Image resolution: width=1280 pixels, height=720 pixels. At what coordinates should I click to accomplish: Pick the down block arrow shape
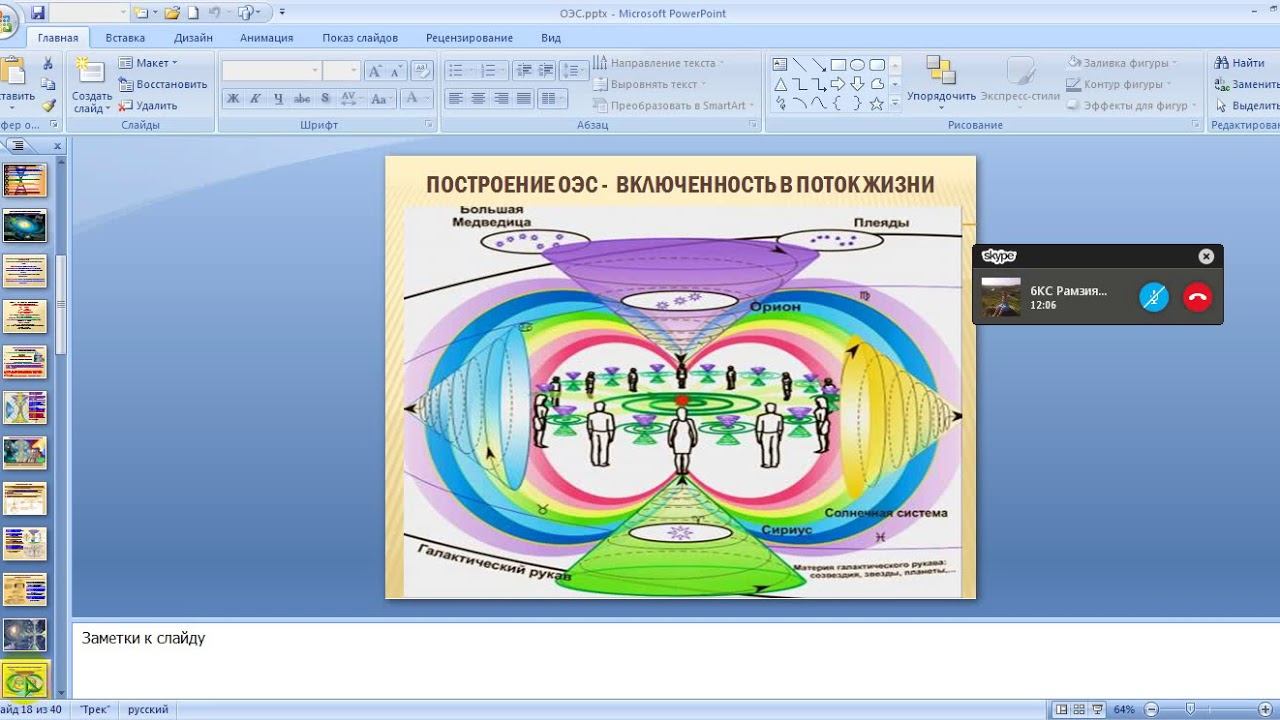pyautogui.click(x=857, y=84)
